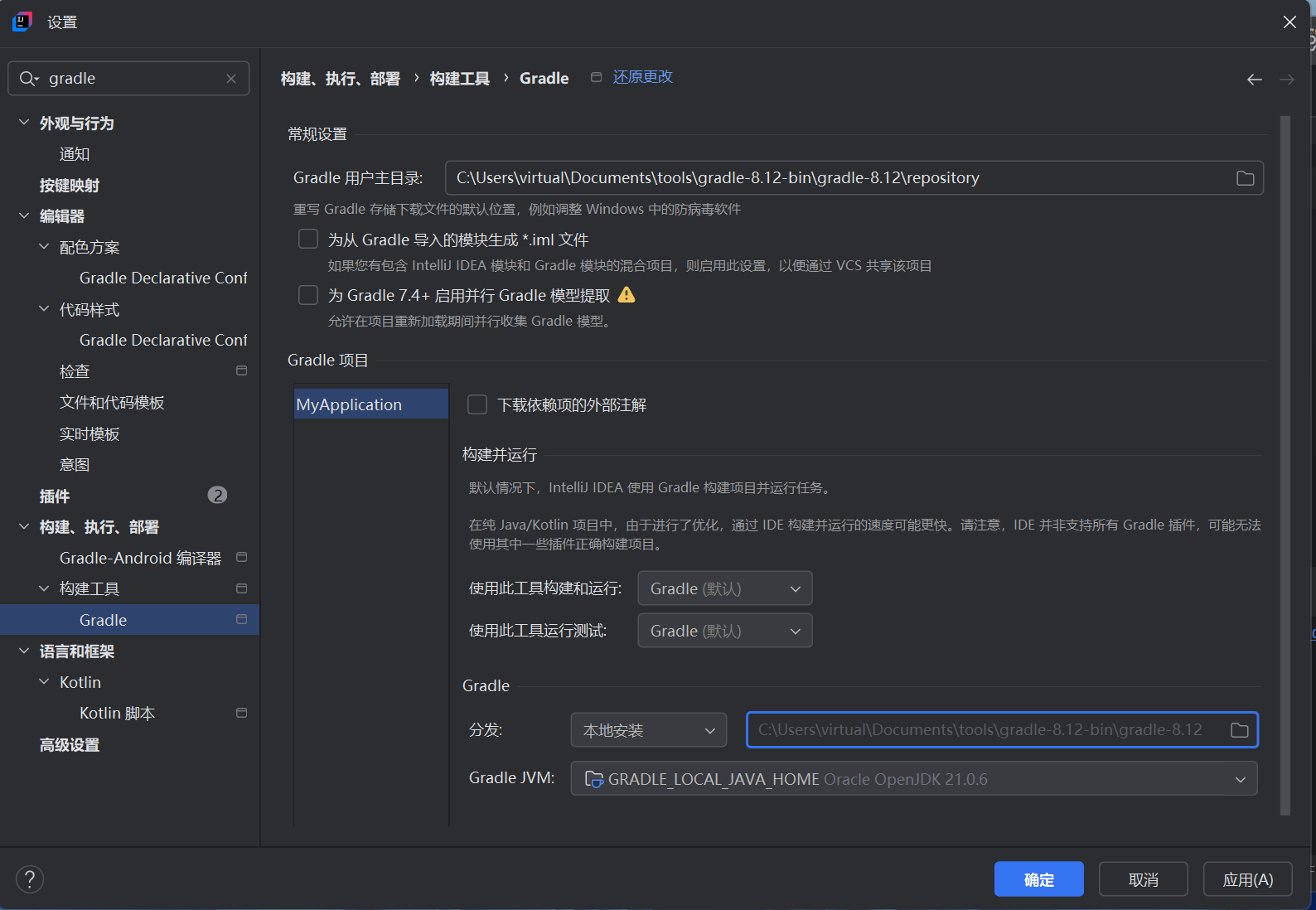Screen dimensions: 1316x910
Task: Select MyApplication in Gradle projects list
Action: 370,404
